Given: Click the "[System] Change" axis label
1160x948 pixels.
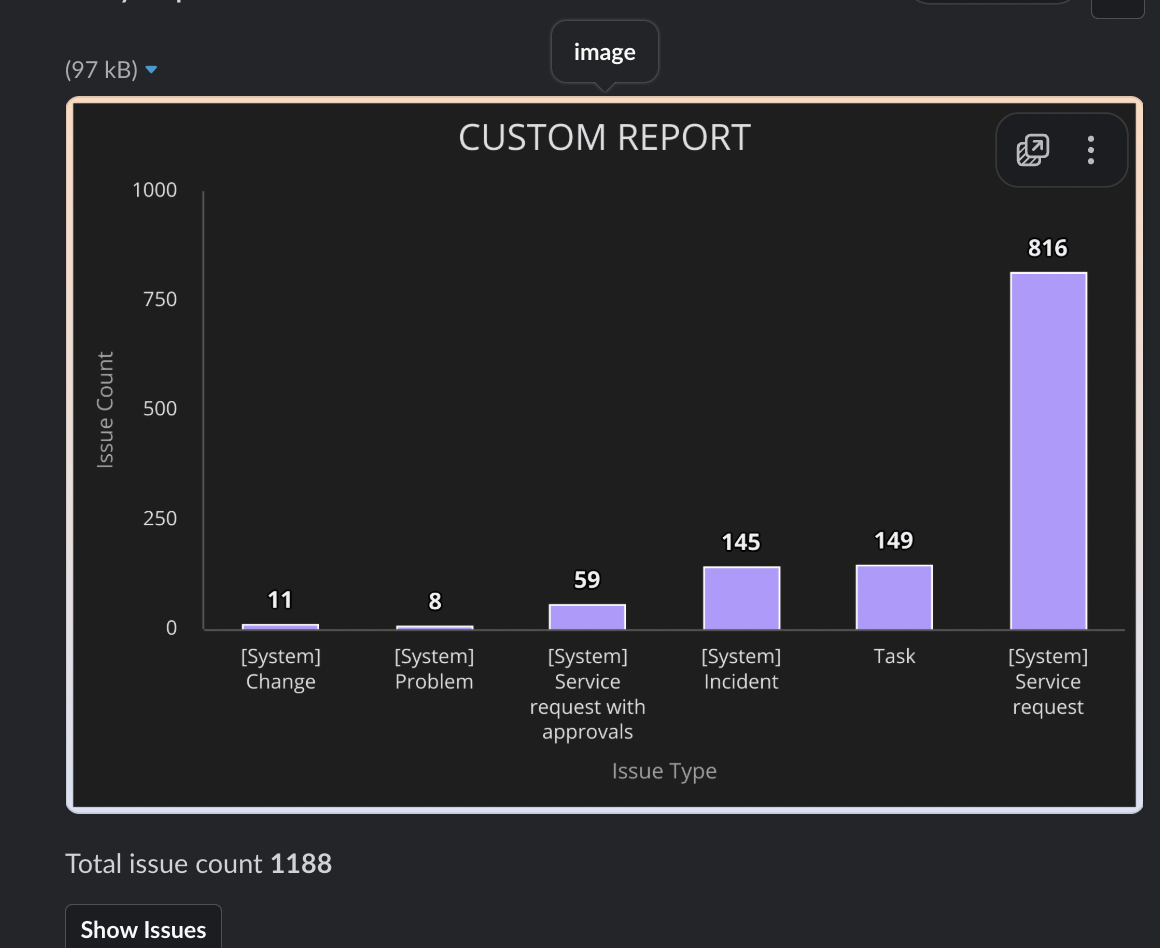Looking at the screenshot, I should tap(280, 668).
